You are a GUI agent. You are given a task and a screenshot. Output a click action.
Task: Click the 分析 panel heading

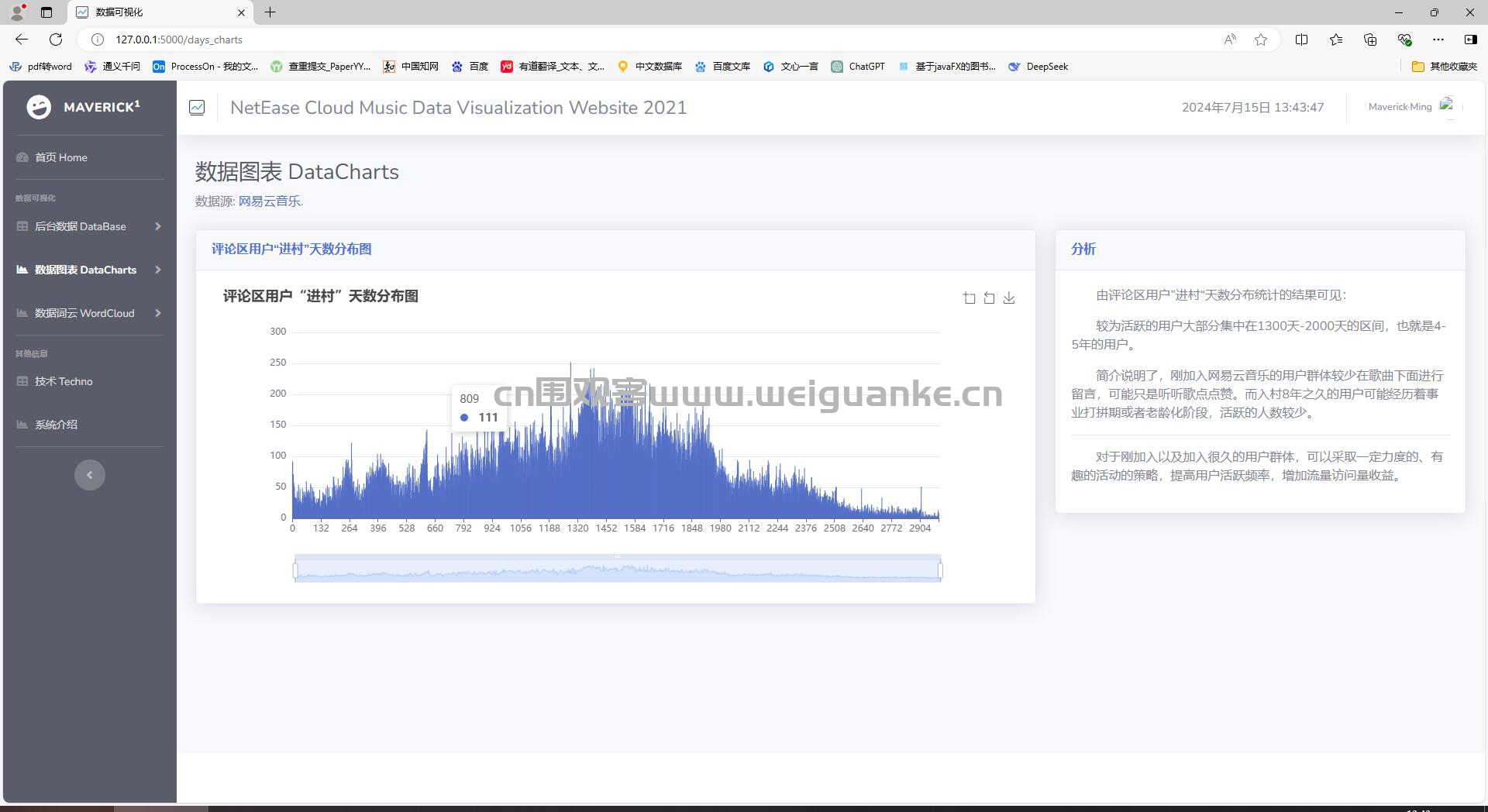coord(1083,249)
